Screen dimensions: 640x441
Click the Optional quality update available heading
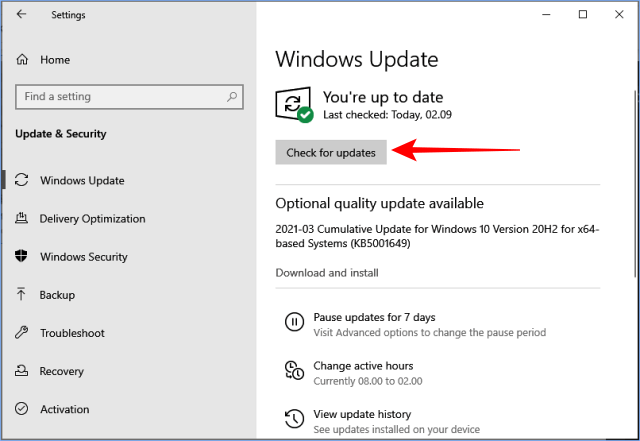coord(380,203)
